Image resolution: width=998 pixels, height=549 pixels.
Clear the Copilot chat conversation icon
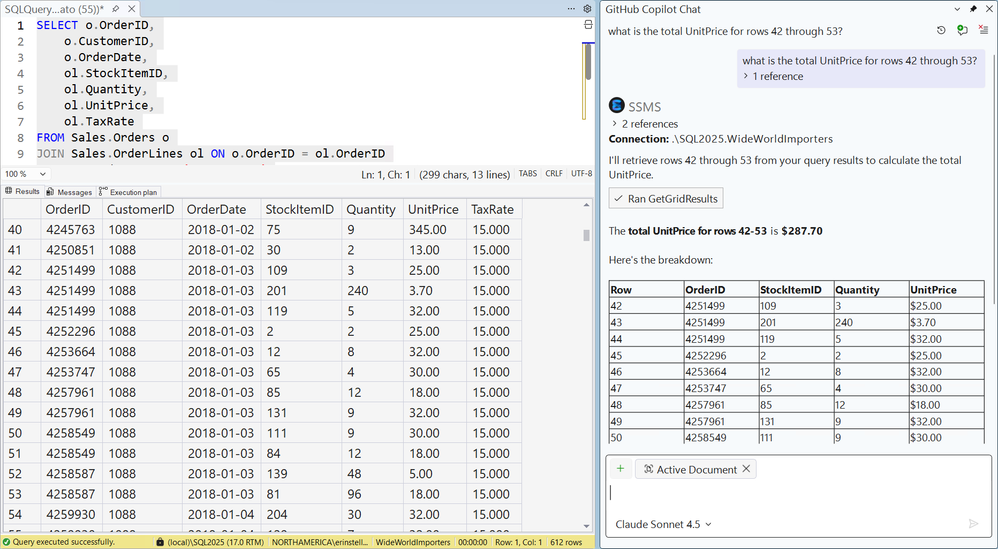pyautogui.click(x=983, y=31)
